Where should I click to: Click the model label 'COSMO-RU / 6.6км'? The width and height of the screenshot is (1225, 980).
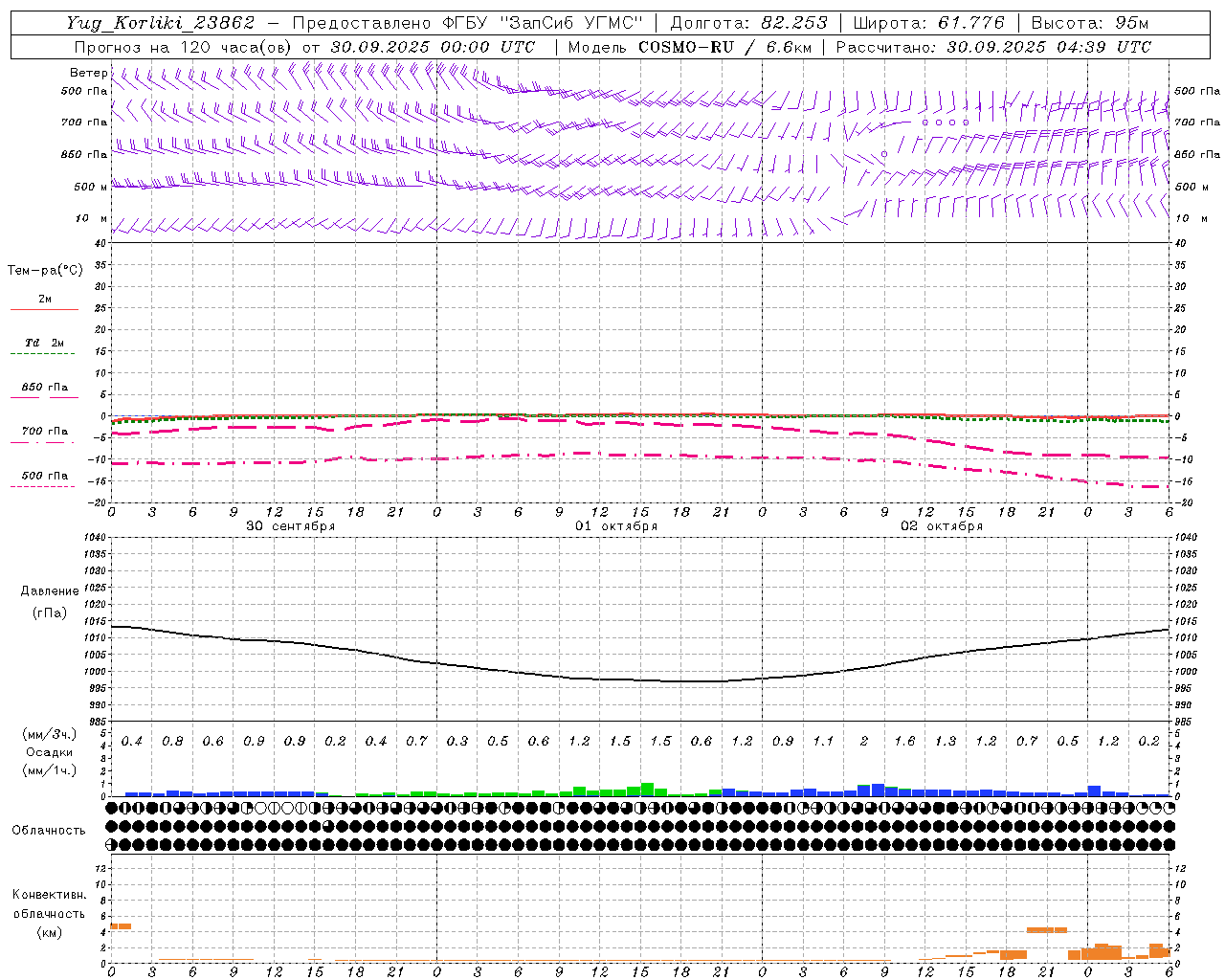coord(725,47)
